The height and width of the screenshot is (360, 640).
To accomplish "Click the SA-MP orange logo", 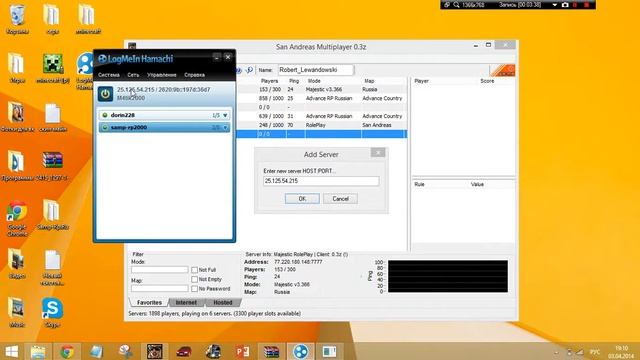I will click(502, 70).
